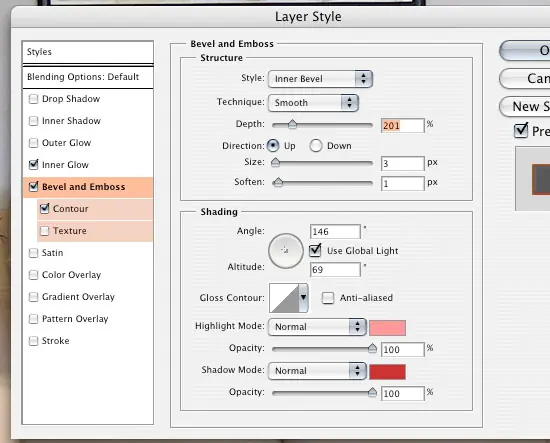The width and height of the screenshot is (550, 443).
Task: Expand the Gloss Contour picker arrow
Action: pyautogui.click(x=303, y=298)
